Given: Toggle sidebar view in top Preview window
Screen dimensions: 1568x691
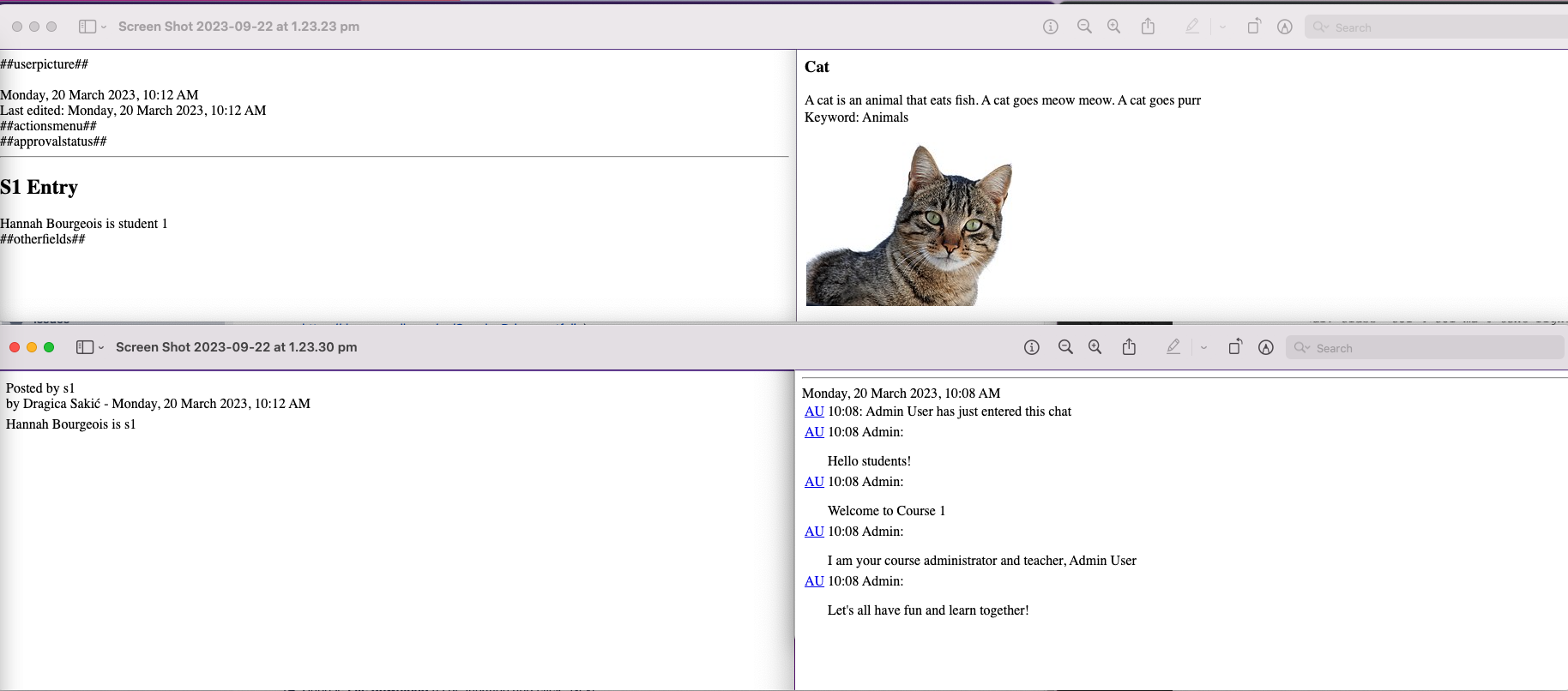Looking at the screenshot, I should [x=87, y=27].
